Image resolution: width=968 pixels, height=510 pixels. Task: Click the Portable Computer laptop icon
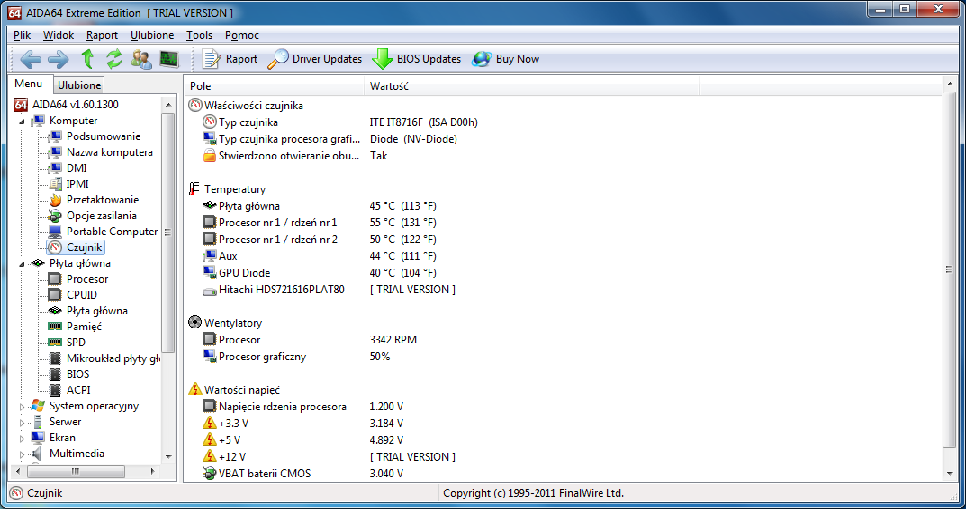click(56, 232)
